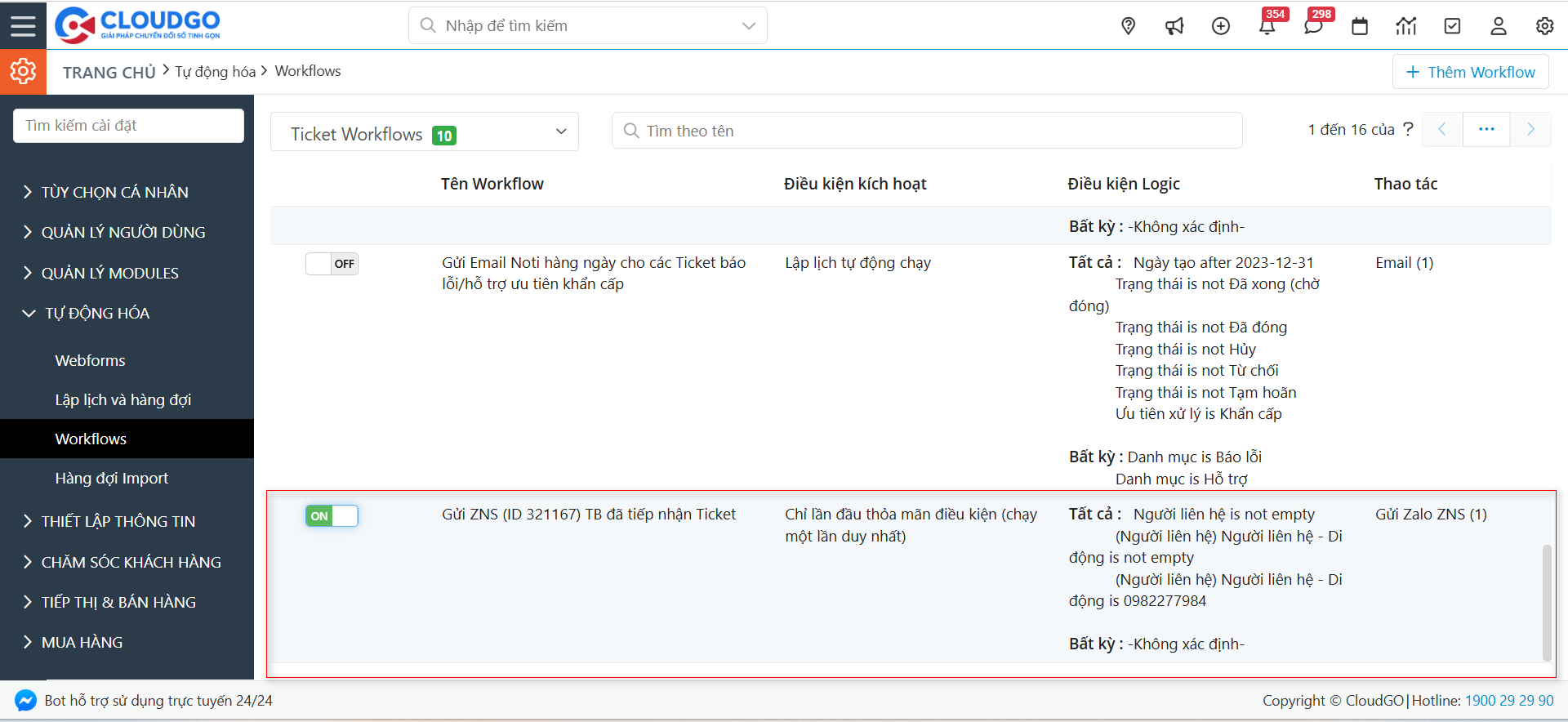Viewport: 1568px width, 722px height.
Task: Go to TRANG CHỦ breadcrumb
Action: point(109,73)
